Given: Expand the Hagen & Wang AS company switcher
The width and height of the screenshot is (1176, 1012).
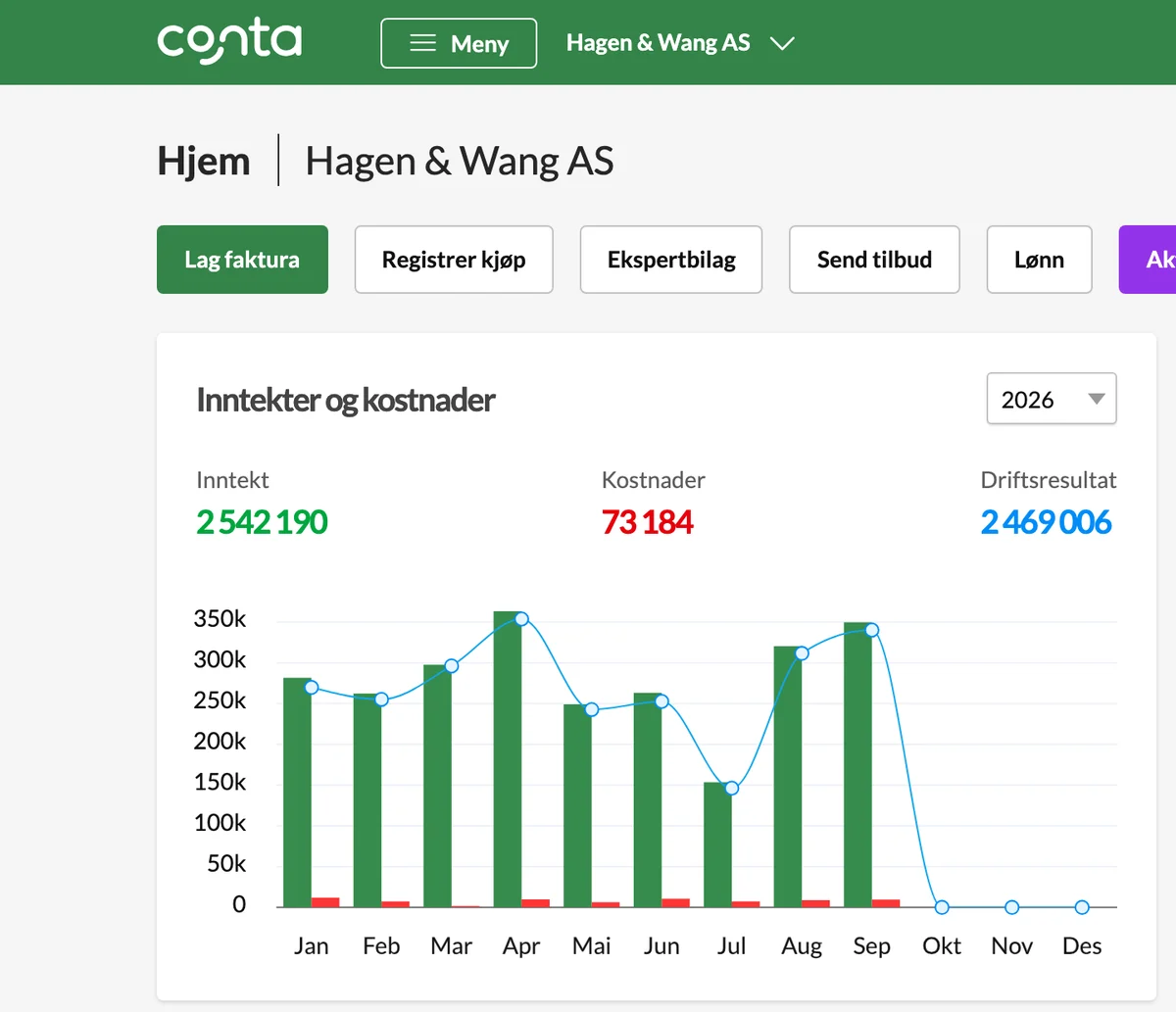Looking at the screenshot, I should pos(680,43).
